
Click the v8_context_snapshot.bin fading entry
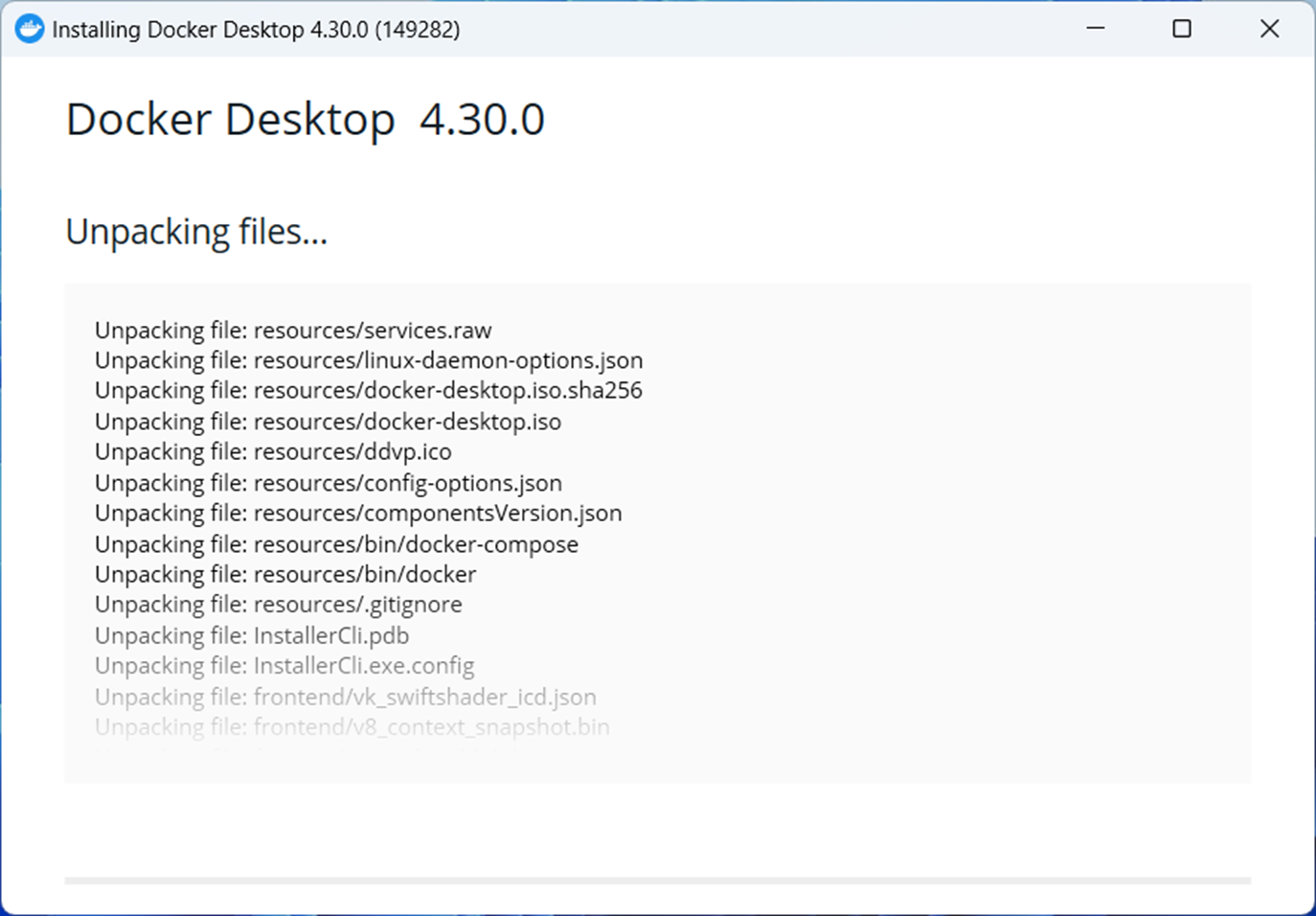[352, 727]
